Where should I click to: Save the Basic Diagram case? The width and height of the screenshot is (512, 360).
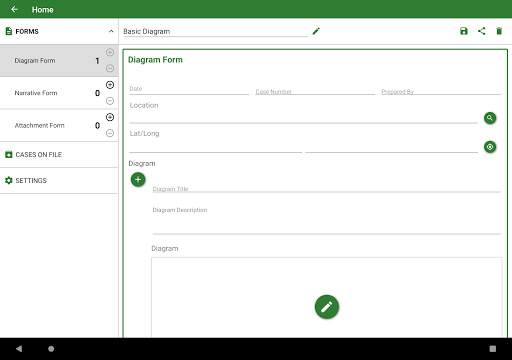(x=464, y=31)
